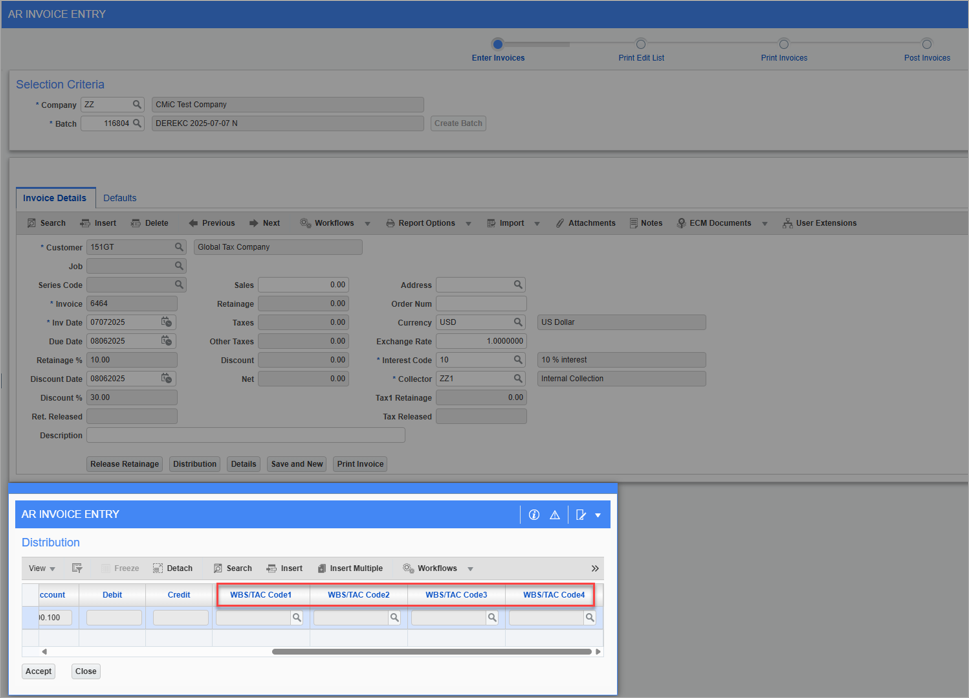Click Debit cell in distribution row
The image size is (969, 698).
click(114, 618)
